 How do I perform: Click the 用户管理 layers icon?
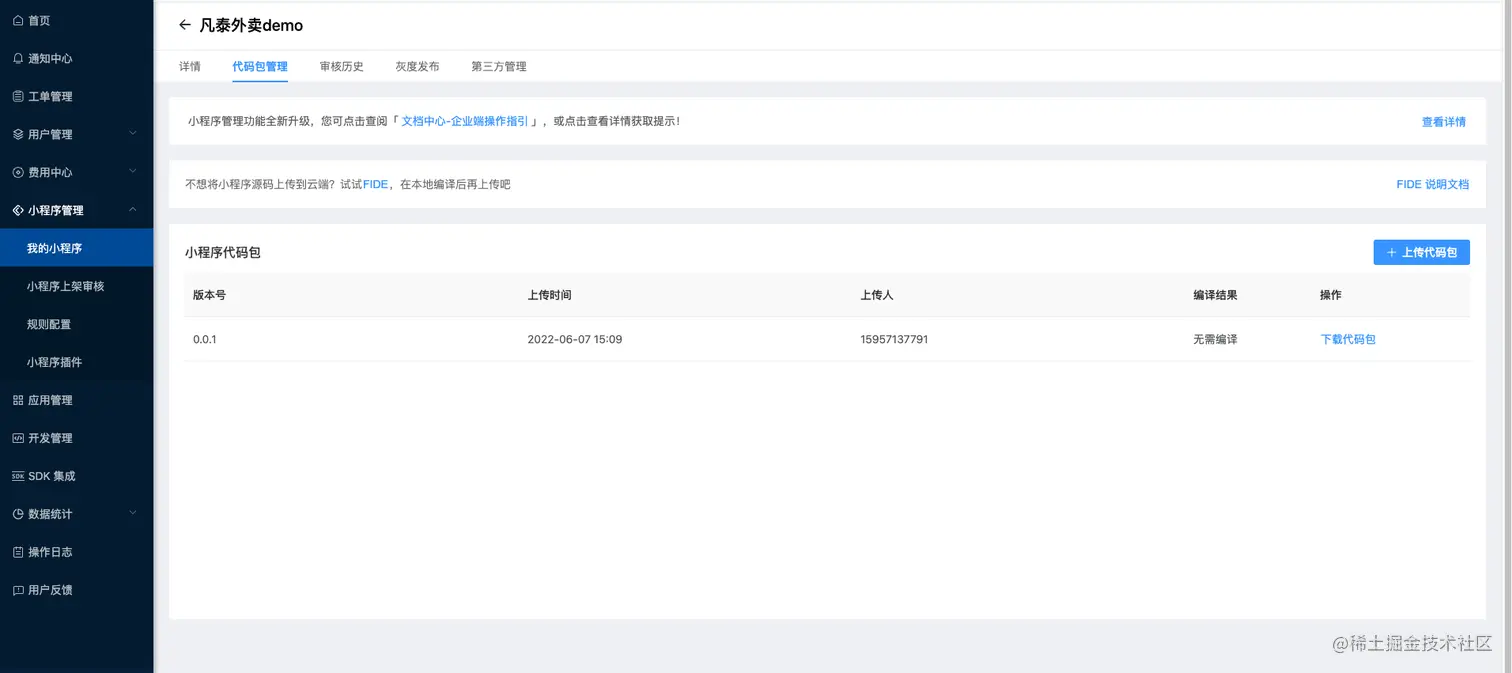(x=18, y=134)
